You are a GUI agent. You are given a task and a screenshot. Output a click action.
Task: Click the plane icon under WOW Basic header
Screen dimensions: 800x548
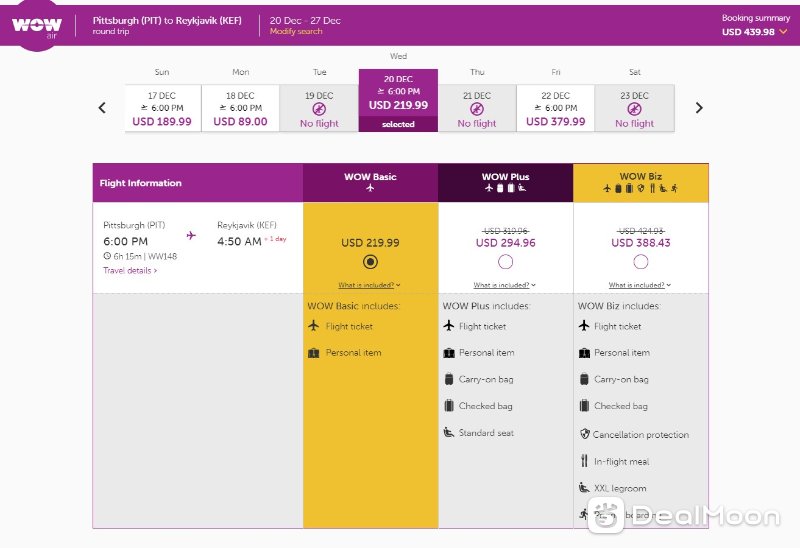(370, 188)
